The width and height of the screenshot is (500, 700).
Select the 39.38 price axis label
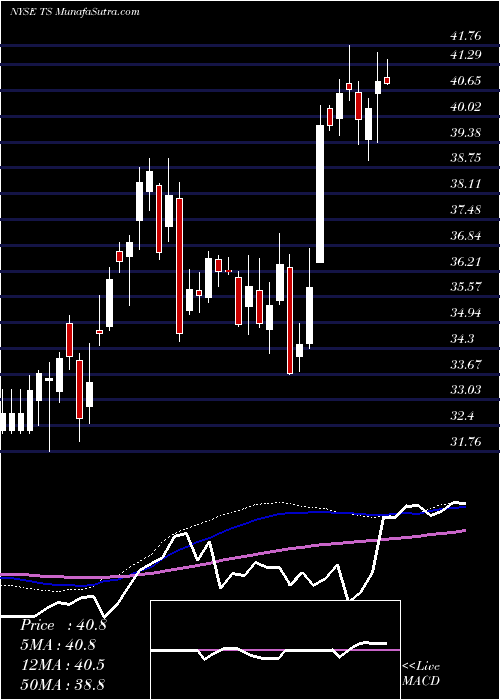tap(465, 133)
